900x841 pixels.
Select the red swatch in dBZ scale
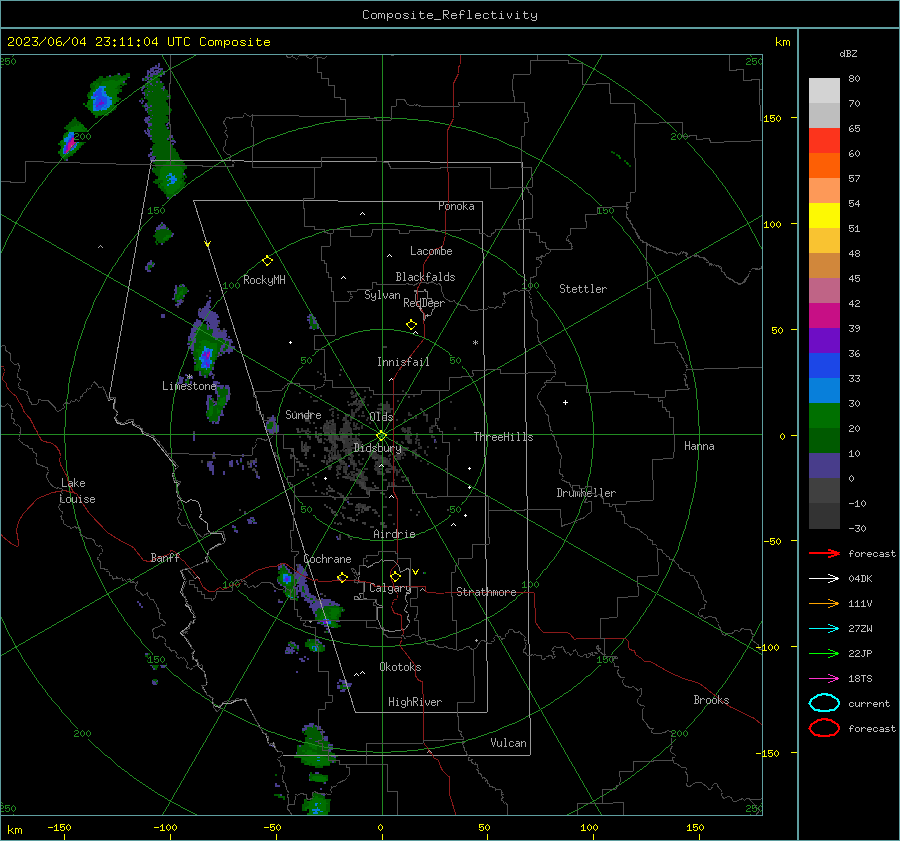pyautogui.click(x=824, y=140)
